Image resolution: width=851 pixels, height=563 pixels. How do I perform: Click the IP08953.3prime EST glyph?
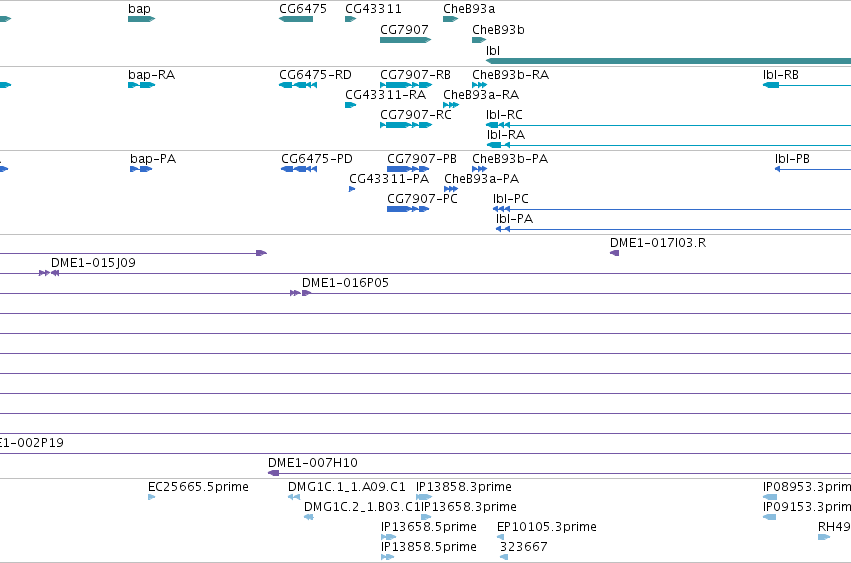(x=770, y=497)
